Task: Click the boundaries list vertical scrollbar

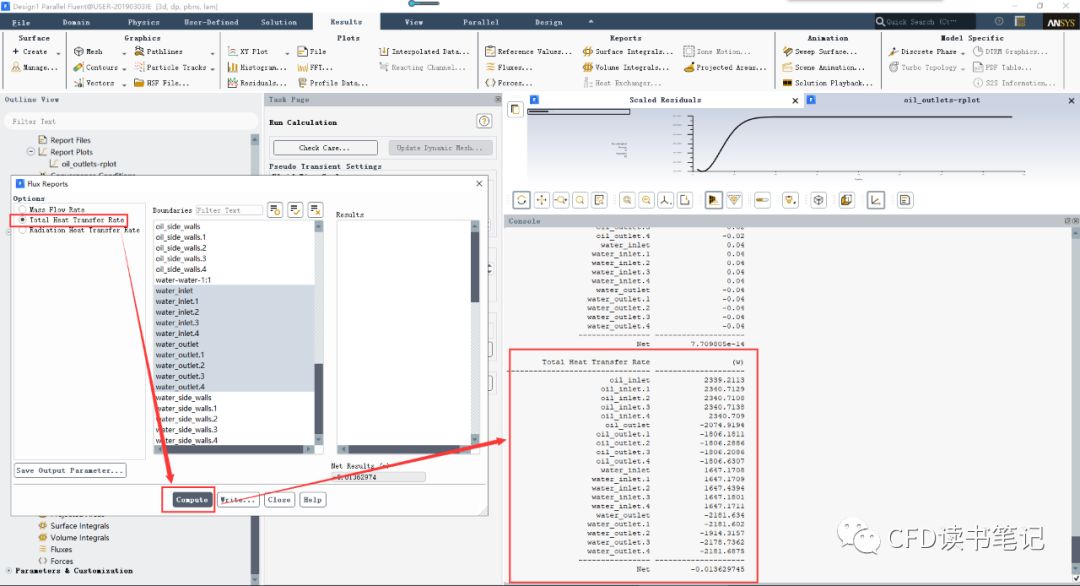Action: tap(318, 333)
